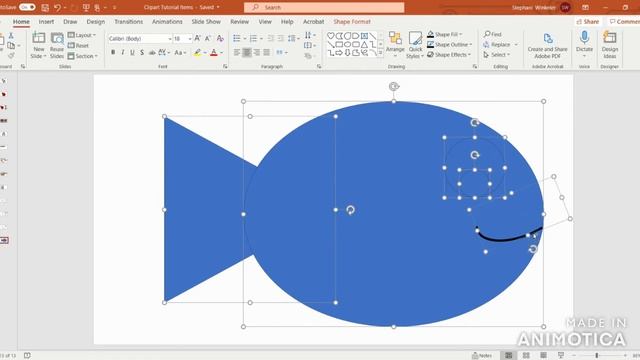Click in the Search box

[324, 7]
